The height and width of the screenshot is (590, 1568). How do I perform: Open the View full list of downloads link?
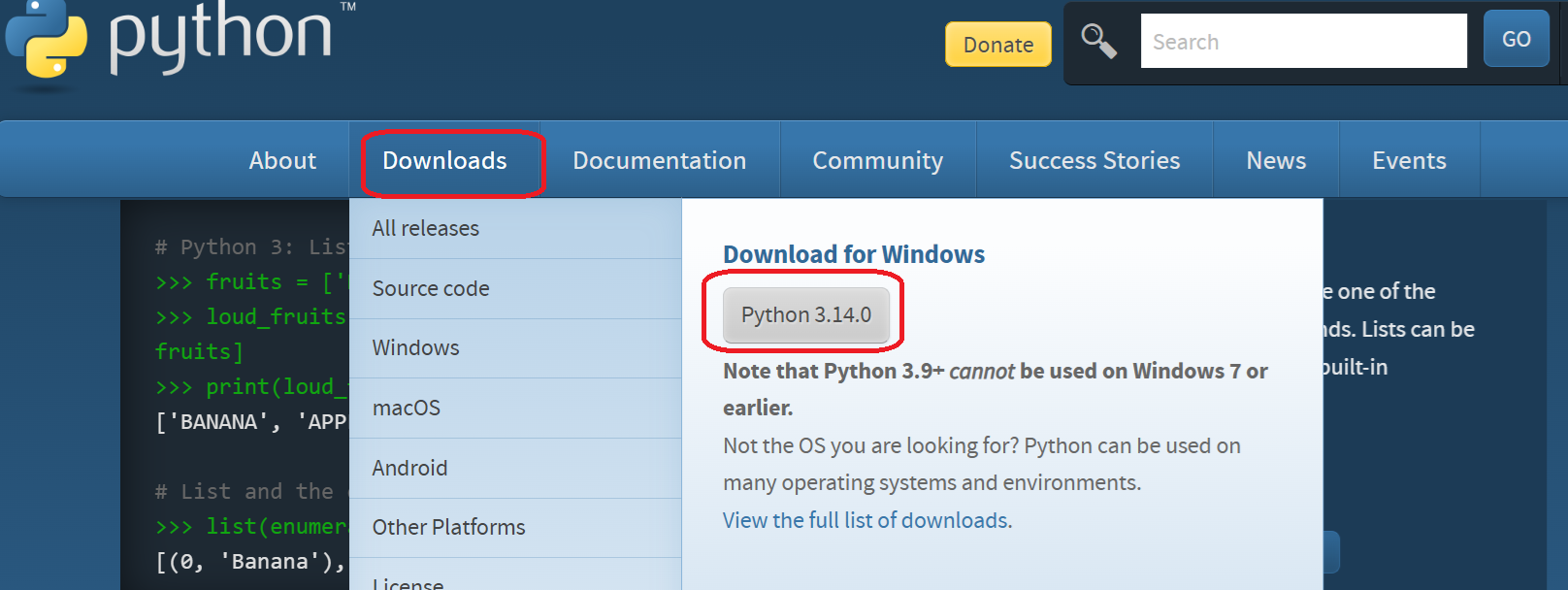(866, 521)
